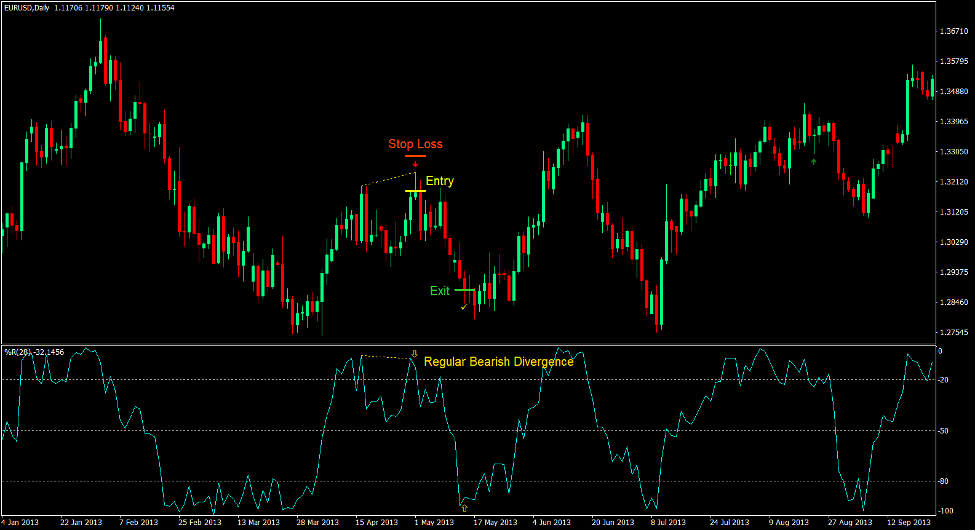
Task: Click the 1 May 2013 date label
Action: pos(434,522)
